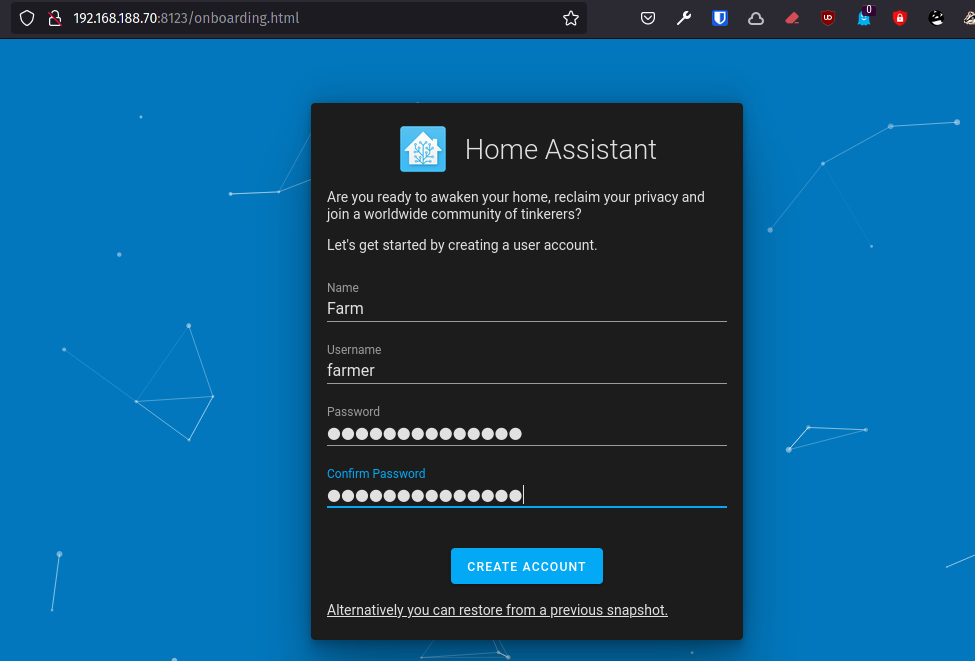Follow the restore from previous snapshot link
The height and width of the screenshot is (661, 975).
point(497,610)
